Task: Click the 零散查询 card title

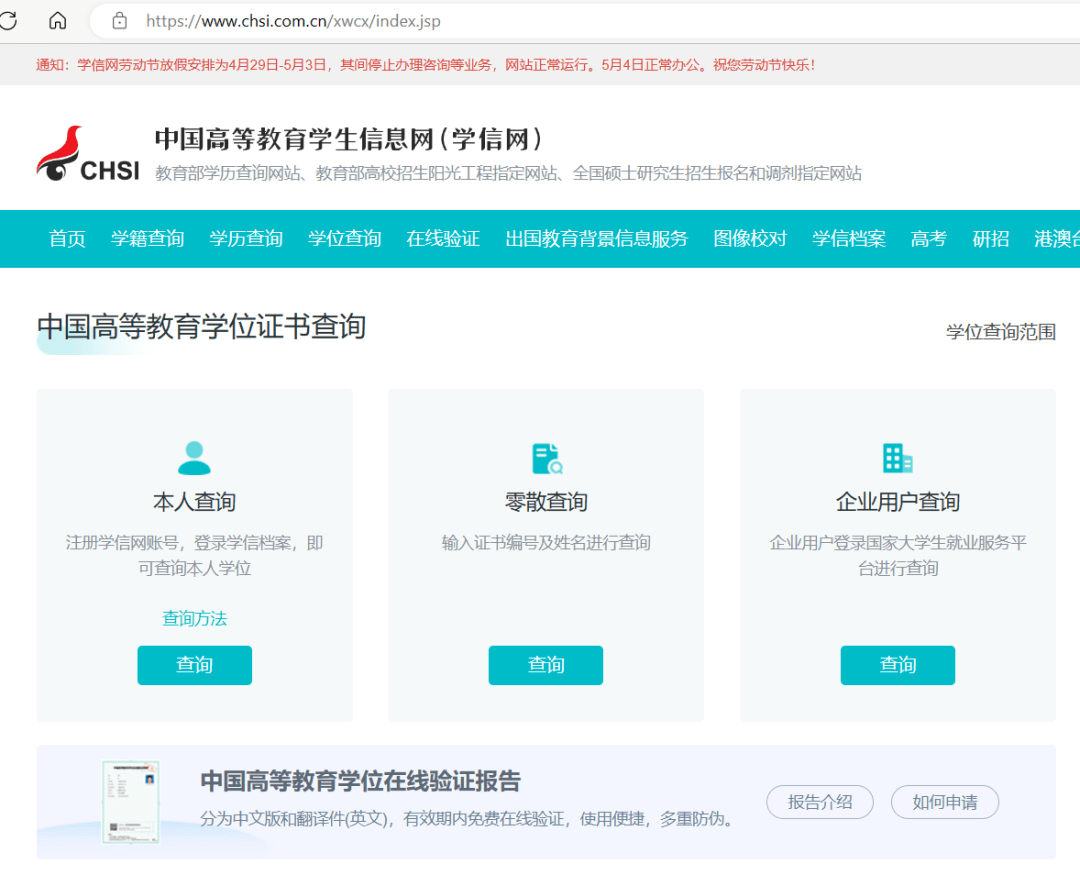Action: (x=546, y=502)
